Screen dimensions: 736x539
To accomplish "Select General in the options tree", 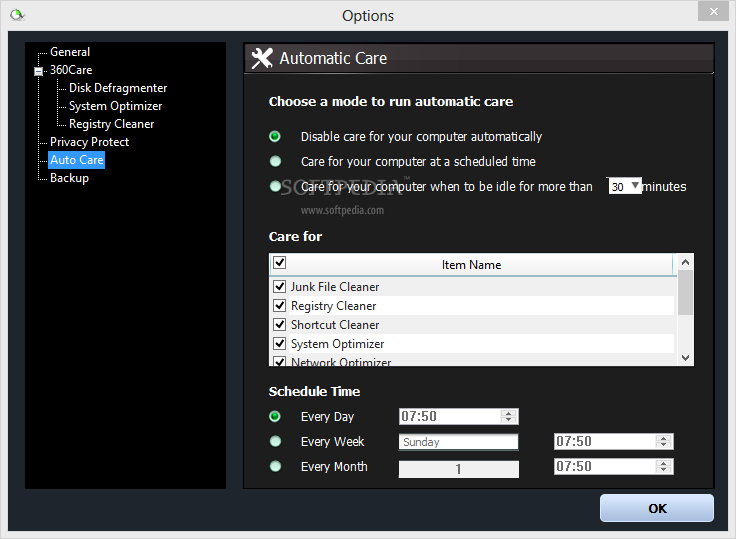I will (x=70, y=52).
